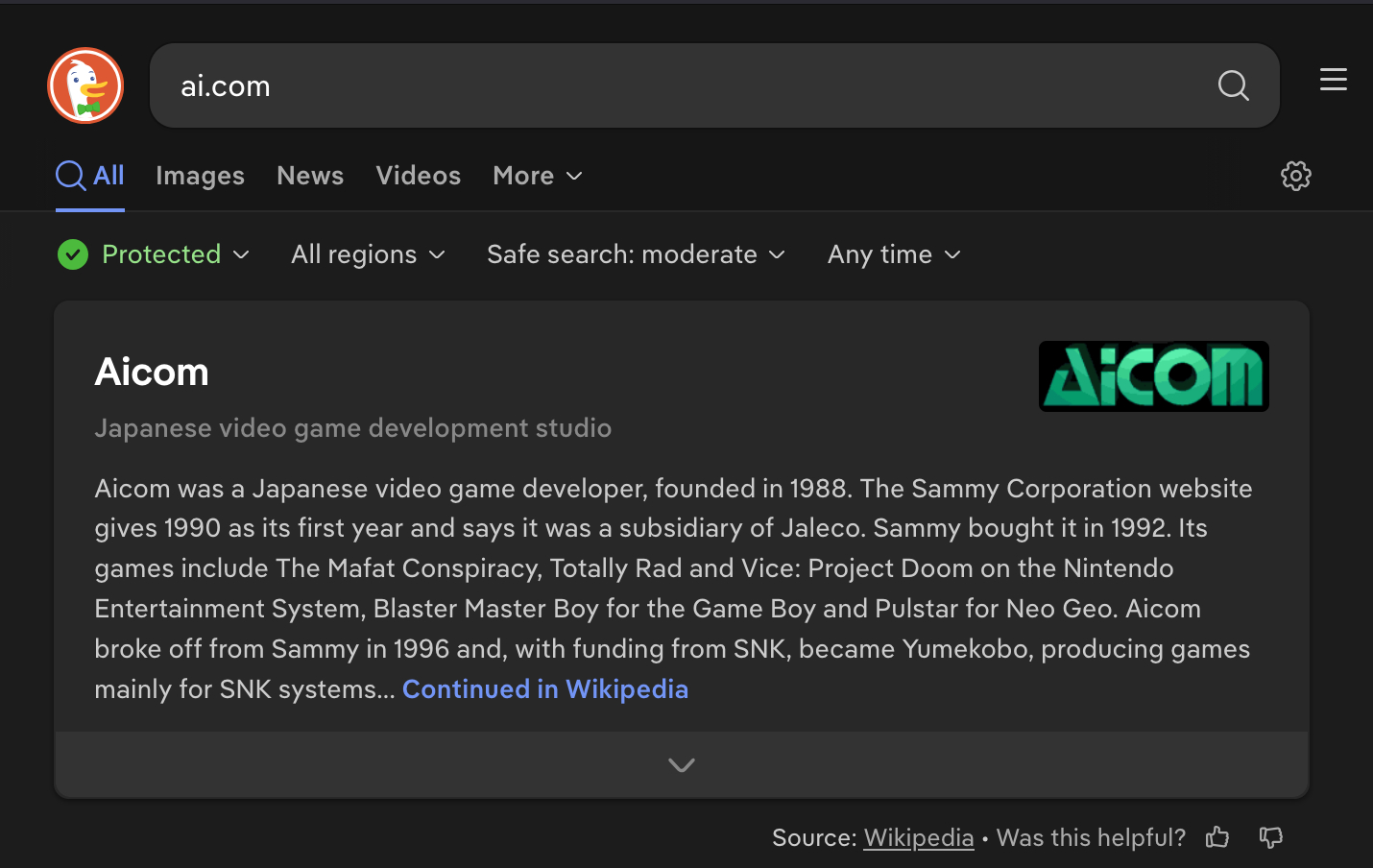
Task: Click the DuckDuckGo duck logo
Action: [85, 85]
